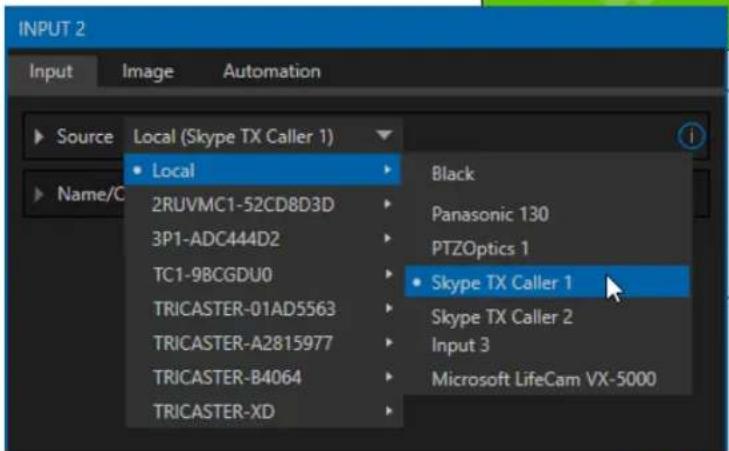This screenshot has height=451, width=729.
Task: Open the TC1-9BCGDU0 submenu
Action: (262, 274)
